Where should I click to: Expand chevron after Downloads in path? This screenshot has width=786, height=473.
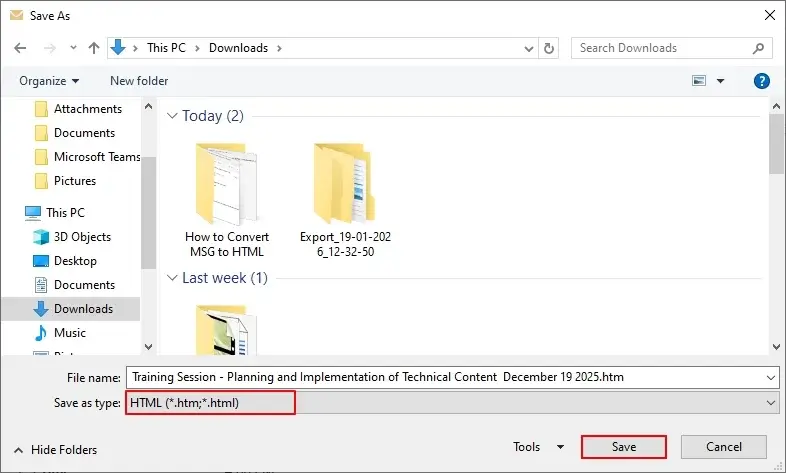click(279, 48)
